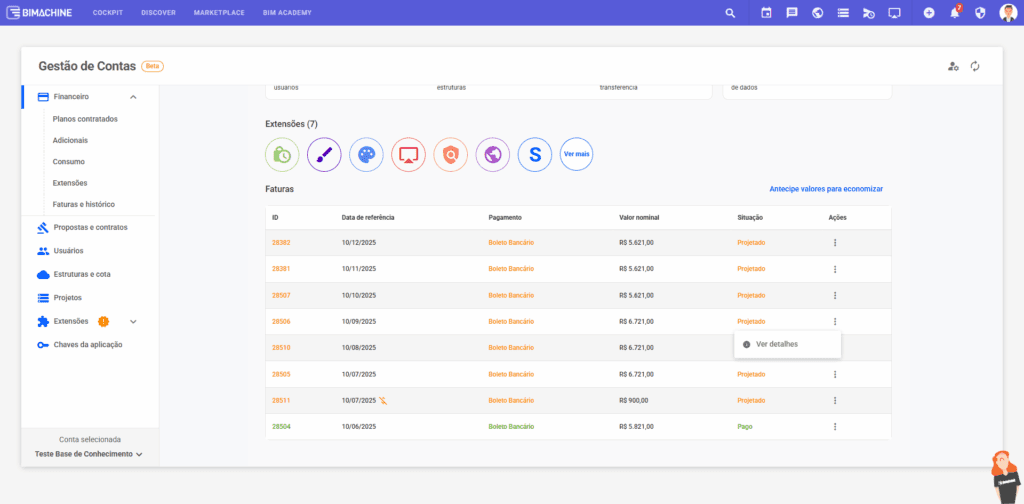1024x504 pixels.
Task: Open the orange shield search extension
Action: (x=451, y=155)
